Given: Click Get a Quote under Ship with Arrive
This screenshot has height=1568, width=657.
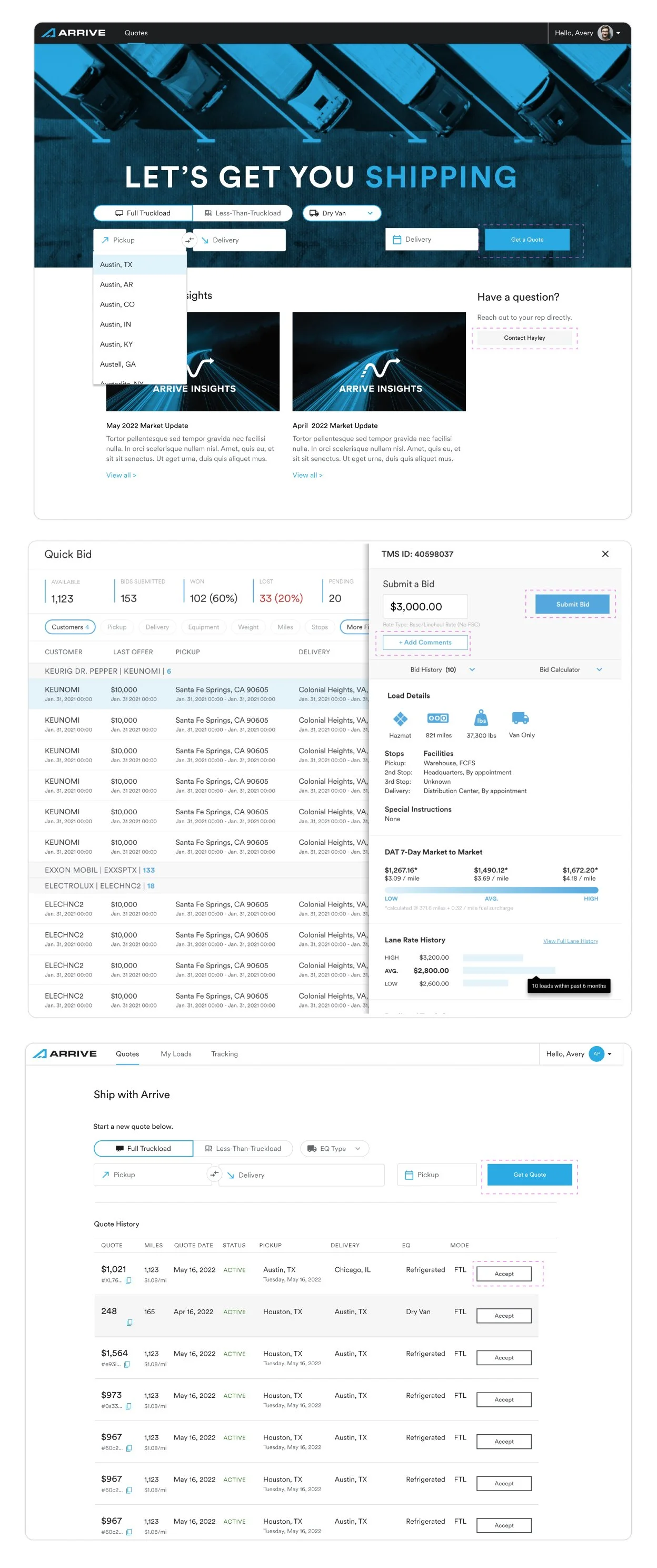Looking at the screenshot, I should click(530, 1175).
